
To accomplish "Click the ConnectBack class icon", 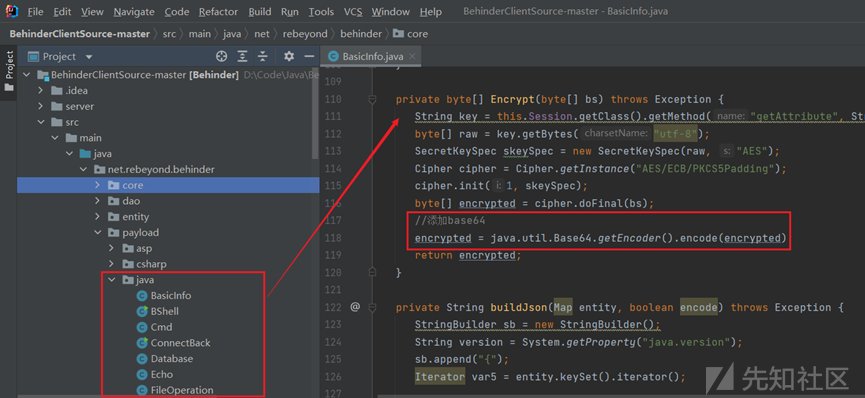I will pyautogui.click(x=142, y=343).
